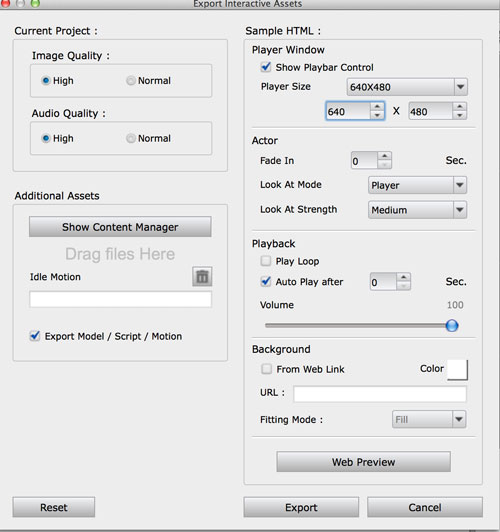Select High image quality radio button
The height and width of the screenshot is (532, 500).
[46, 81]
